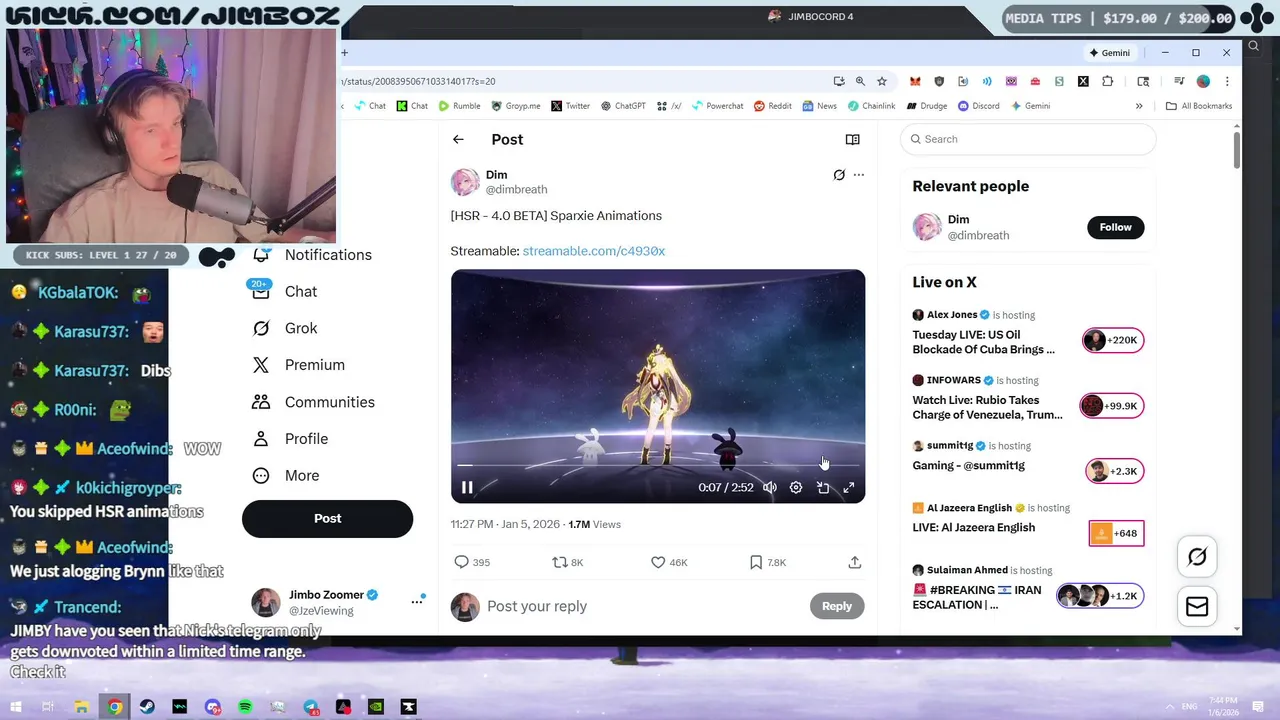1280x720 pixels.
Task: Open Al Jazeera English live stream
Action: coord(1028,523)
